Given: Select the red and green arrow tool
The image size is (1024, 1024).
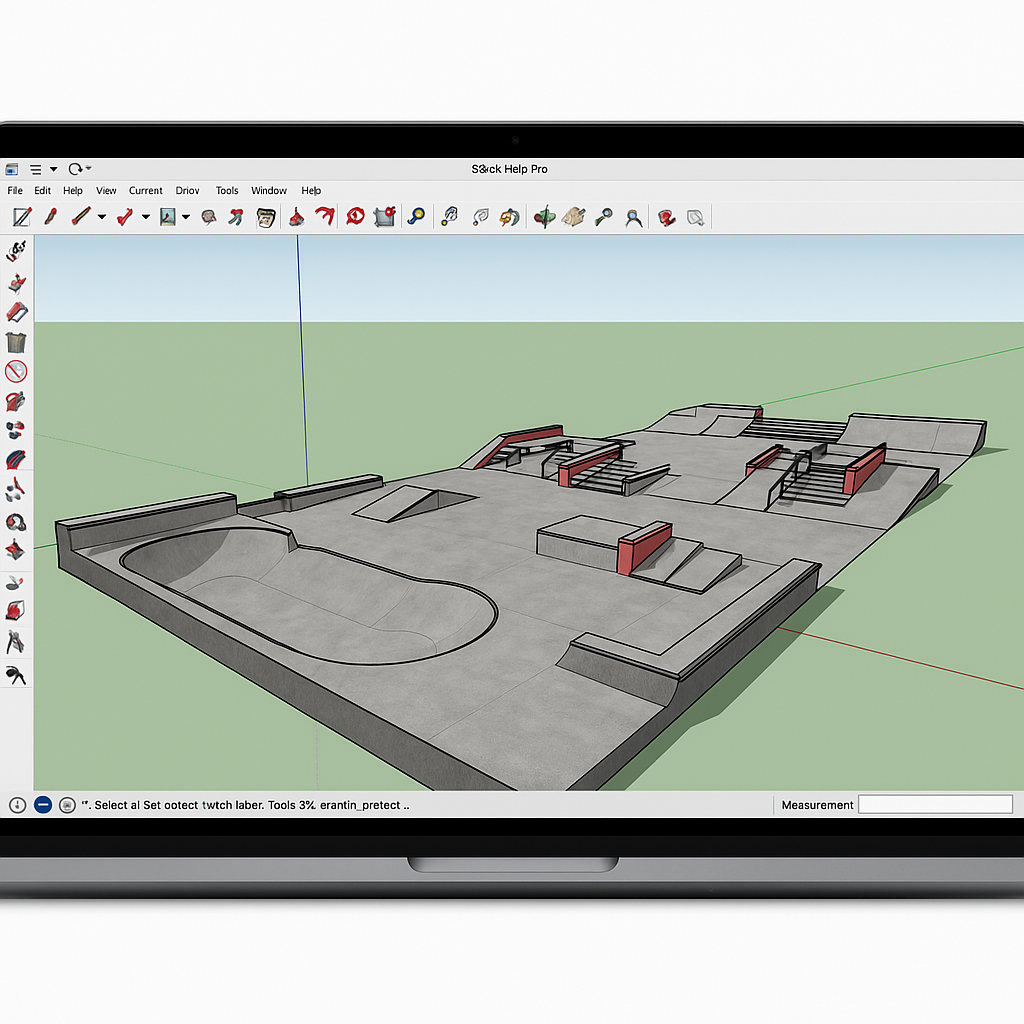Looking at the screenshot, I should (236, 217).
